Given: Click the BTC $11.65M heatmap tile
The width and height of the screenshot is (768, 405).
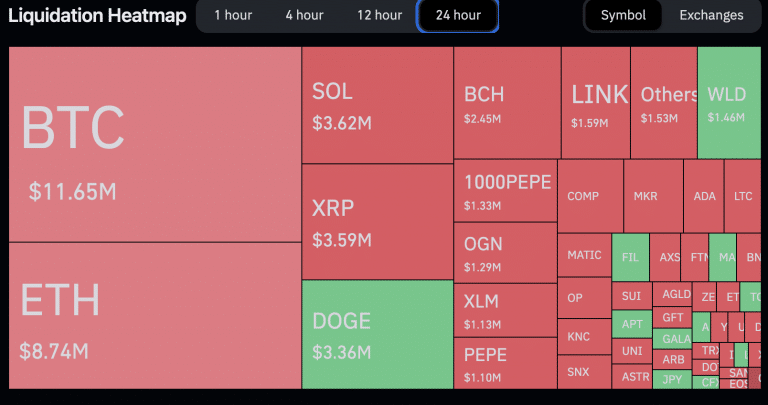Looking at the screenshot, I should pyautogui.click(x=155, y=145).
